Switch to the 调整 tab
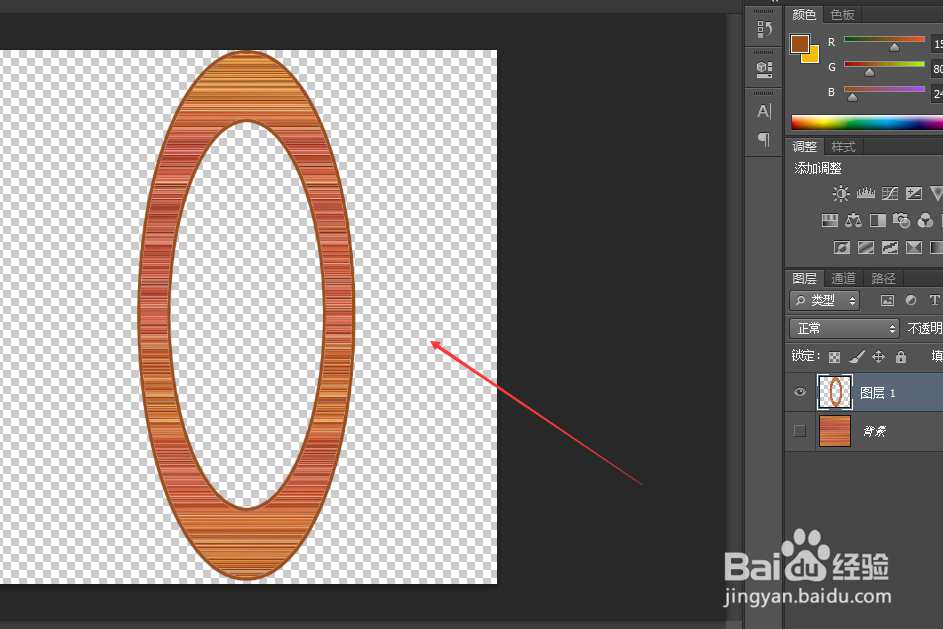 804,146
